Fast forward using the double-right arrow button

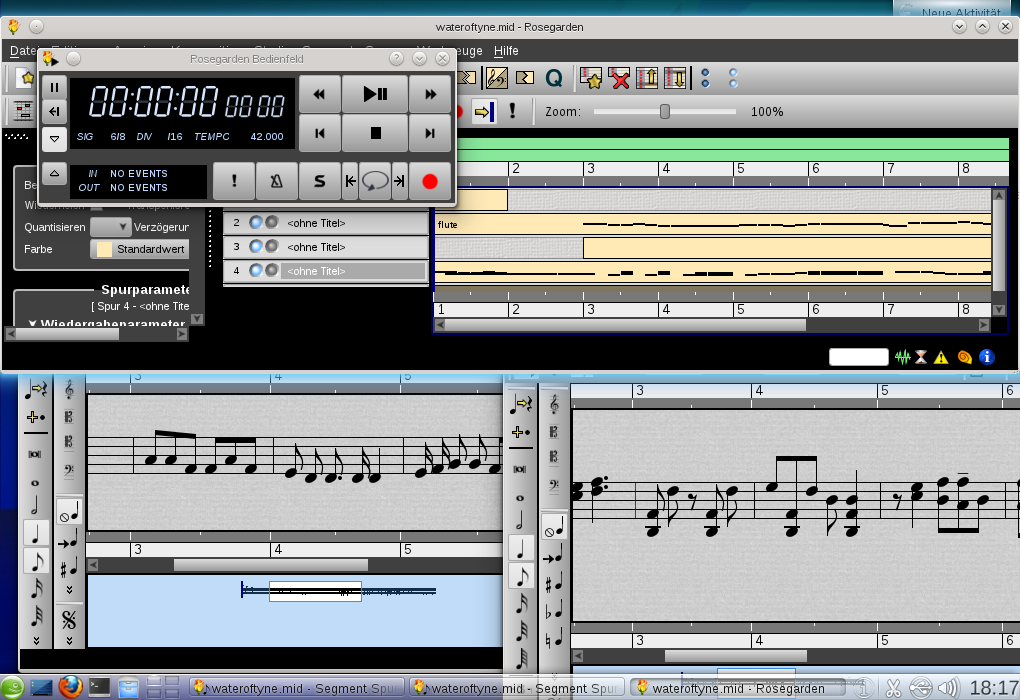[430, 94]
